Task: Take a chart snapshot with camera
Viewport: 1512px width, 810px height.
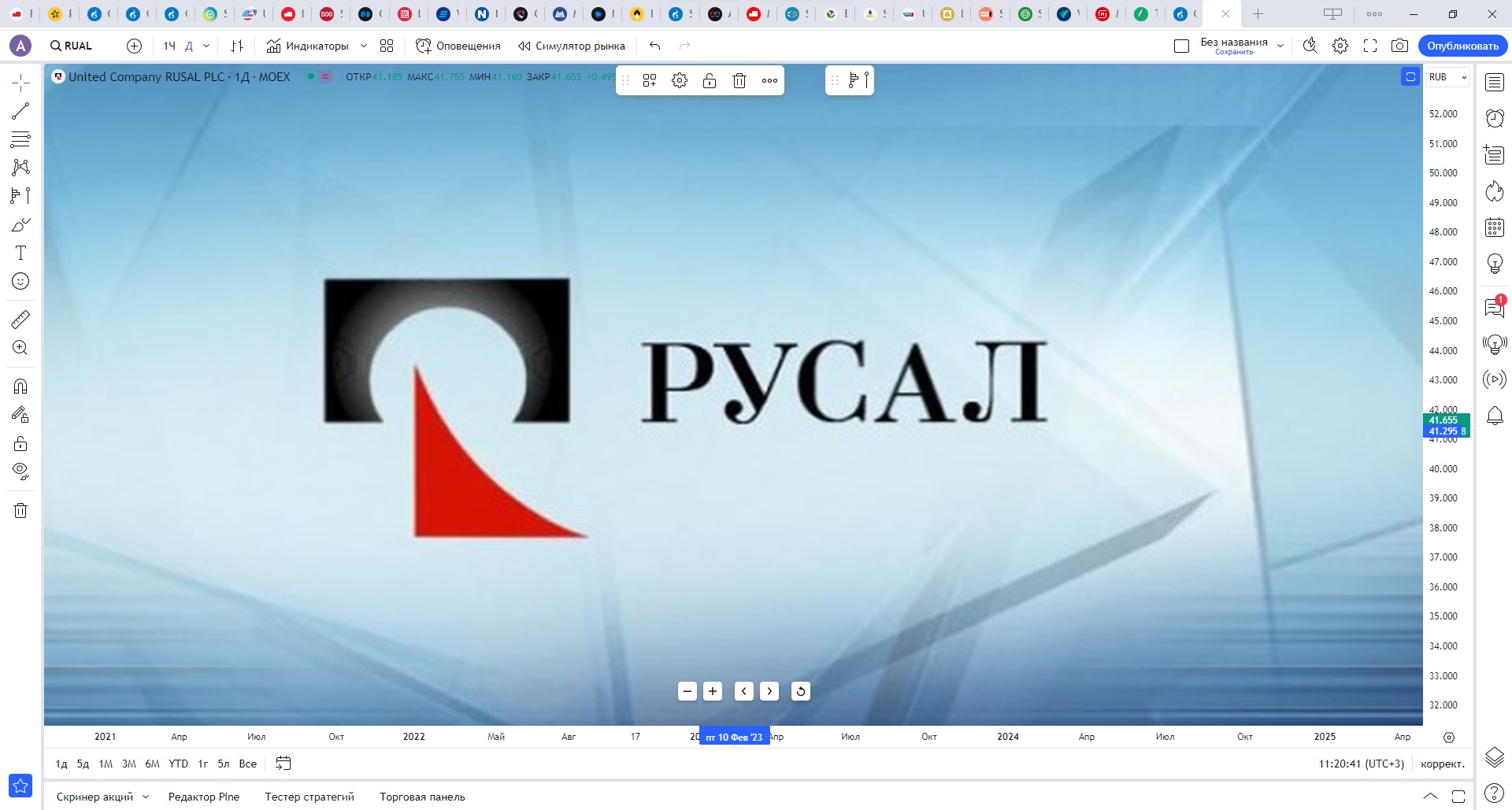Action: 1399,46
